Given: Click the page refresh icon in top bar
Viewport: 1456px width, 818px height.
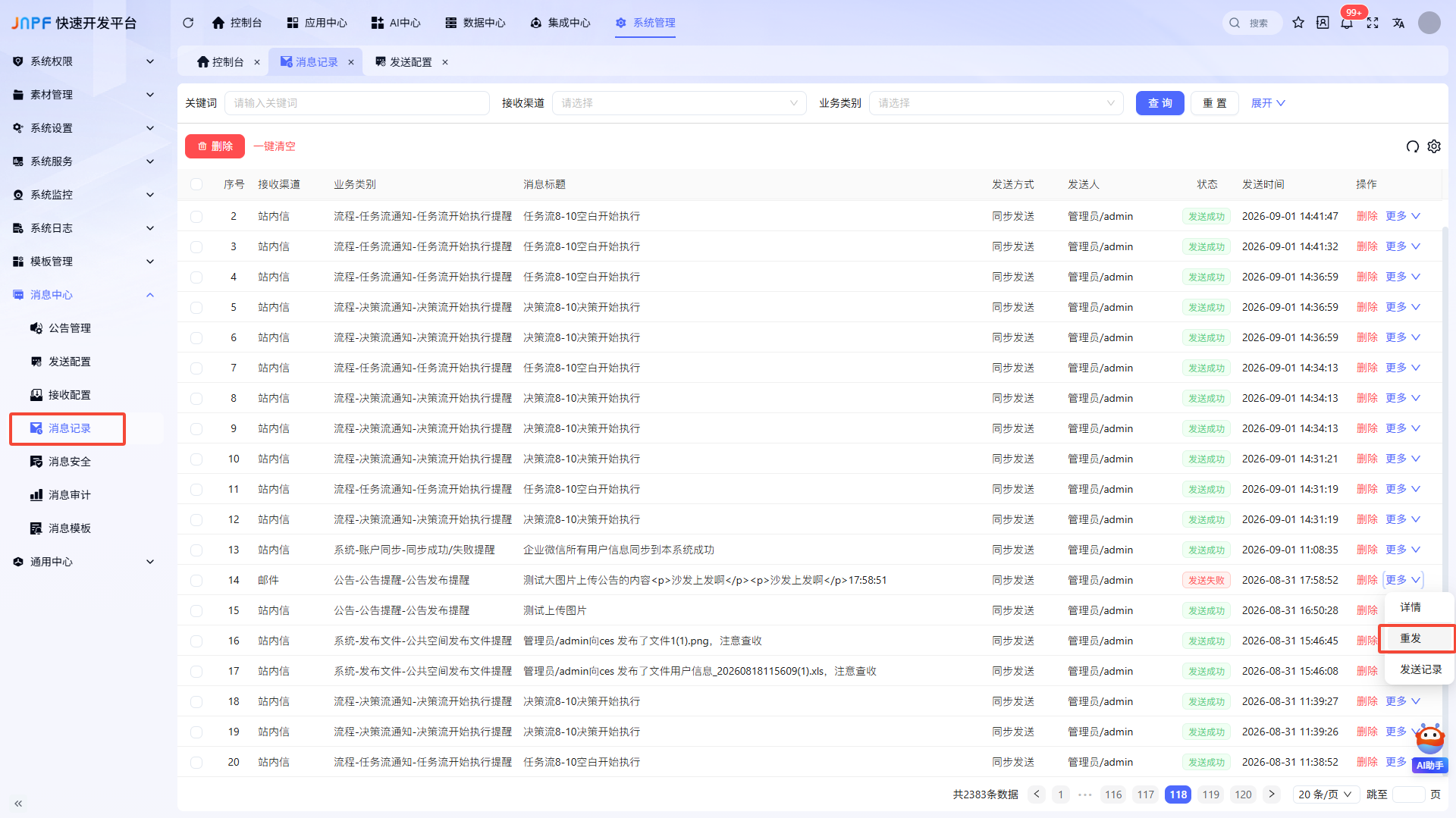Looking at the screenshot, I should point(188,23).
